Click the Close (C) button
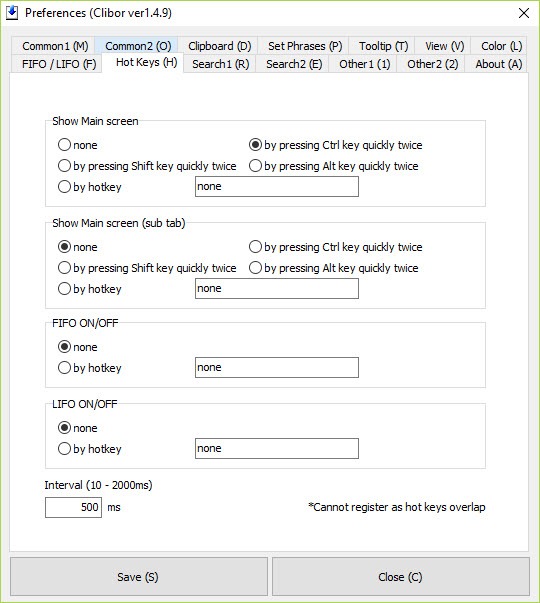The height and width of the screenshot is (603, 540). pos(400,576)
